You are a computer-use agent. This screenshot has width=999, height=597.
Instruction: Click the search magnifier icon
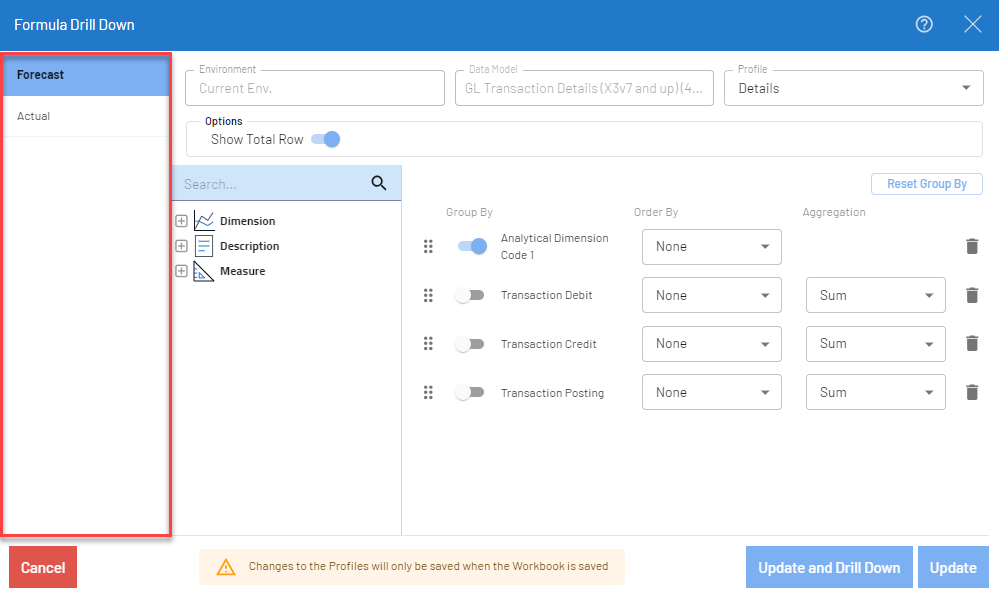(x=378, y=183)
